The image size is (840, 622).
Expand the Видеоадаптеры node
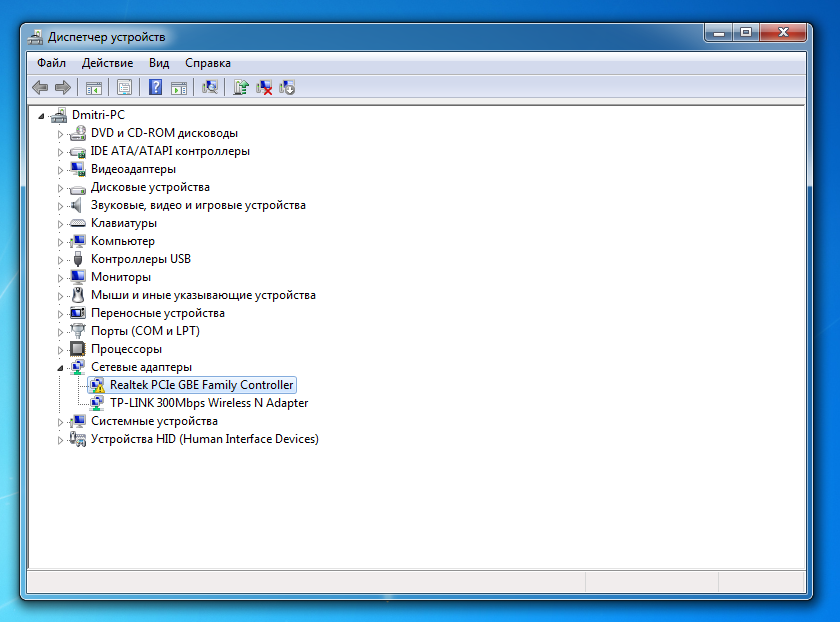point(60,170)
